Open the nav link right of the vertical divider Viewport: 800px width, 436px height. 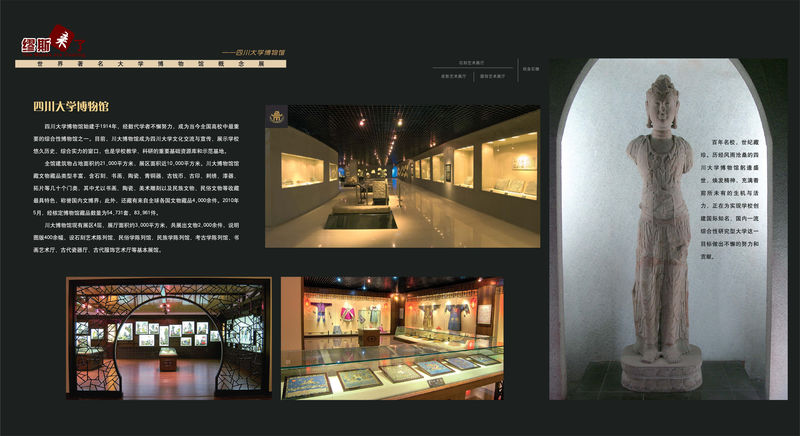pos(531,68)
